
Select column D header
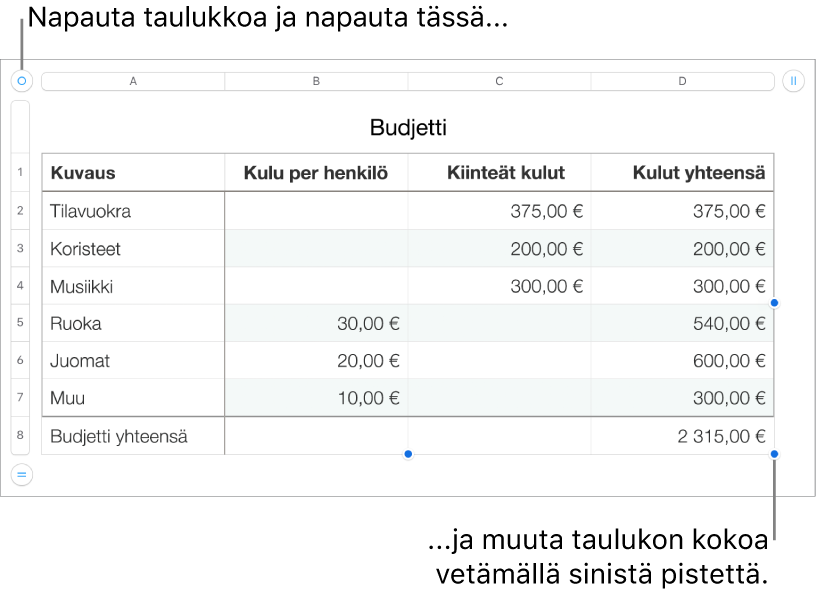[683, 81]
